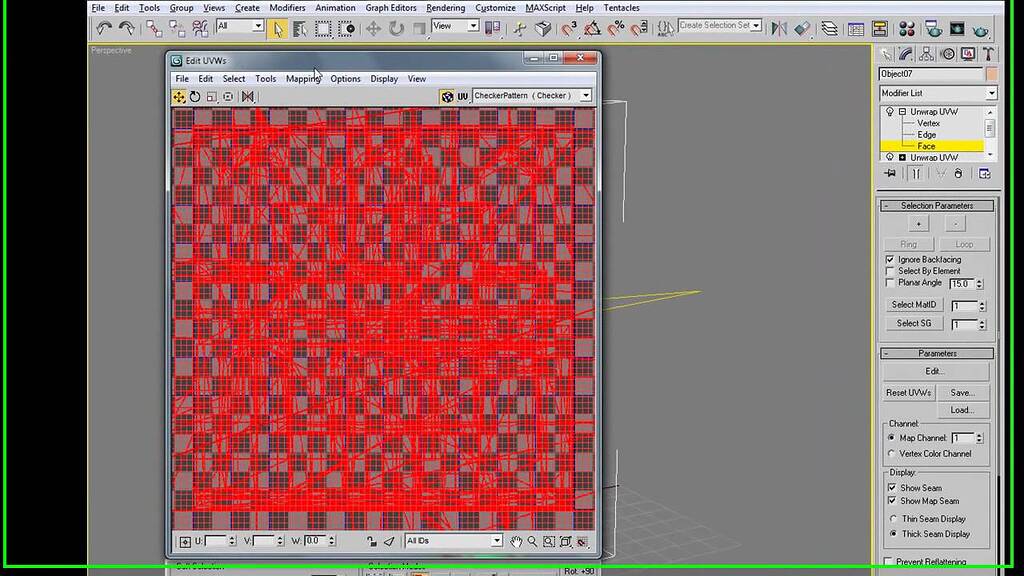Open the CheckerPattern texture dropdown

point(586,95)
